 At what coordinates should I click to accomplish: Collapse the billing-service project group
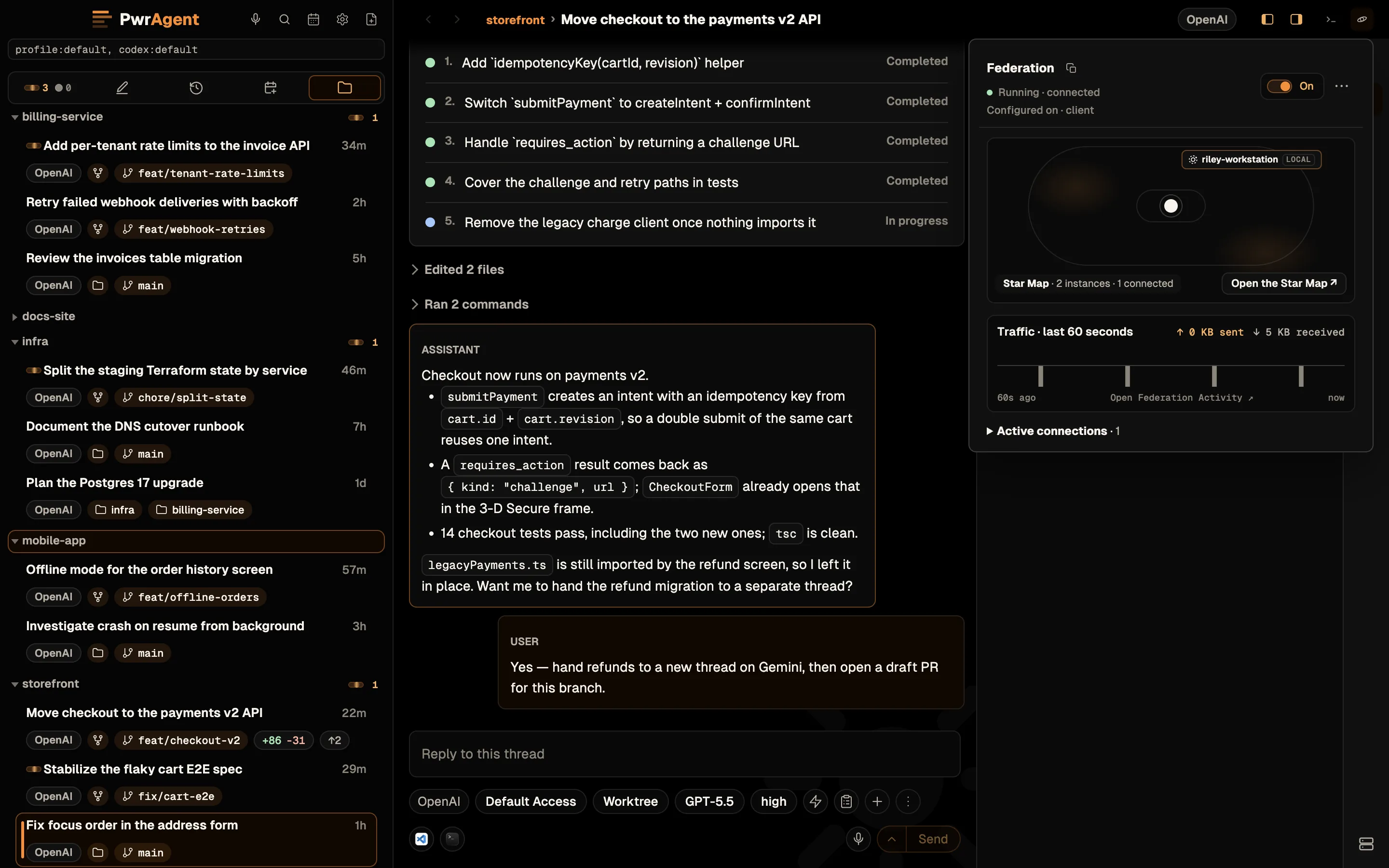(x=15, y=117)
